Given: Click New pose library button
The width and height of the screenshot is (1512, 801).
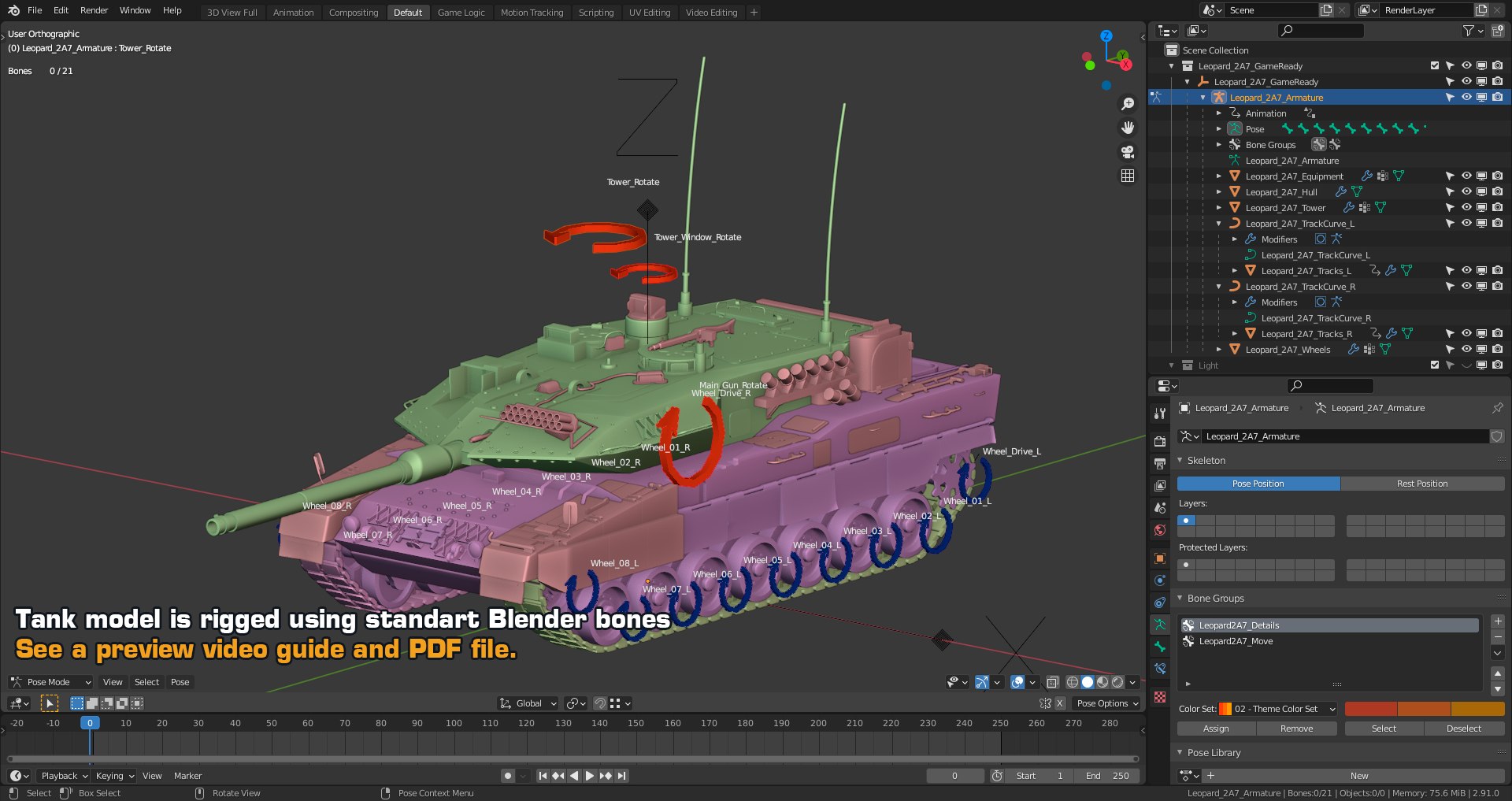Looking at the screenshot, I should tap(1358, 776).
